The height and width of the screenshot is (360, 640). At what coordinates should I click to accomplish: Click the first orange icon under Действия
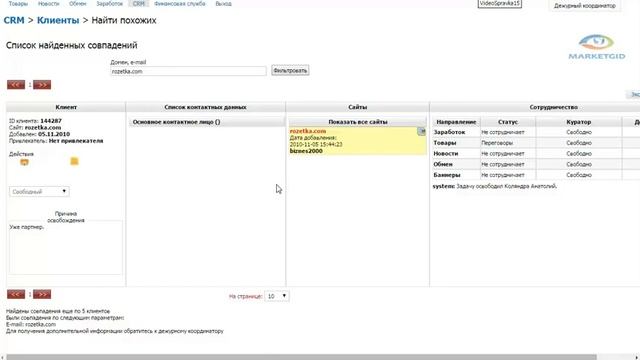tap(24, 162)
